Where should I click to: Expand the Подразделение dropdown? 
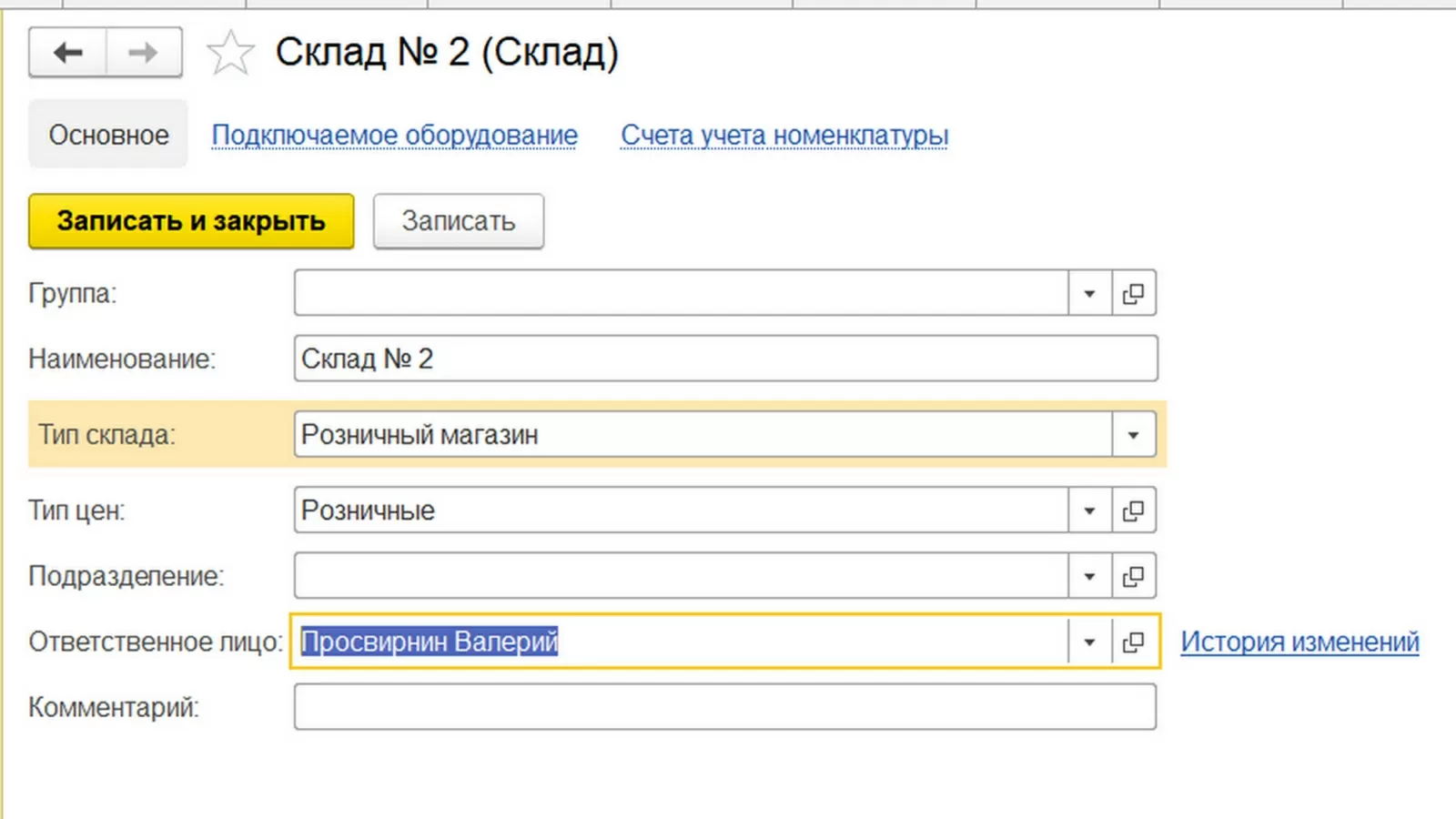coord(1089,576)
